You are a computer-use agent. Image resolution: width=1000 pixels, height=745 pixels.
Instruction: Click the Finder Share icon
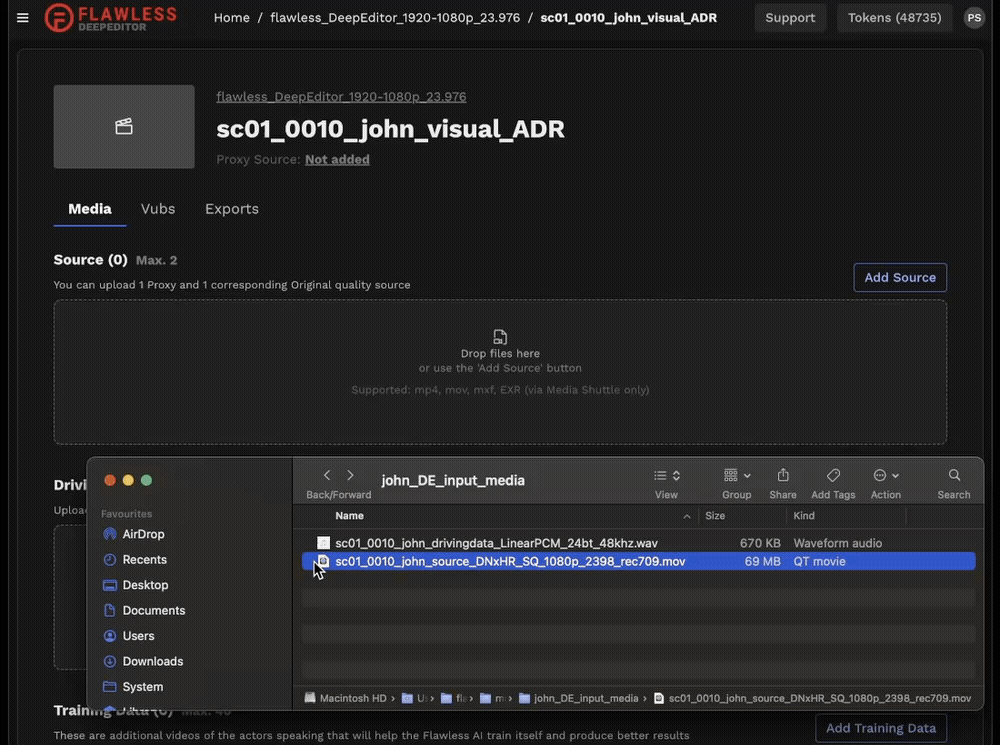pos(783,475)
